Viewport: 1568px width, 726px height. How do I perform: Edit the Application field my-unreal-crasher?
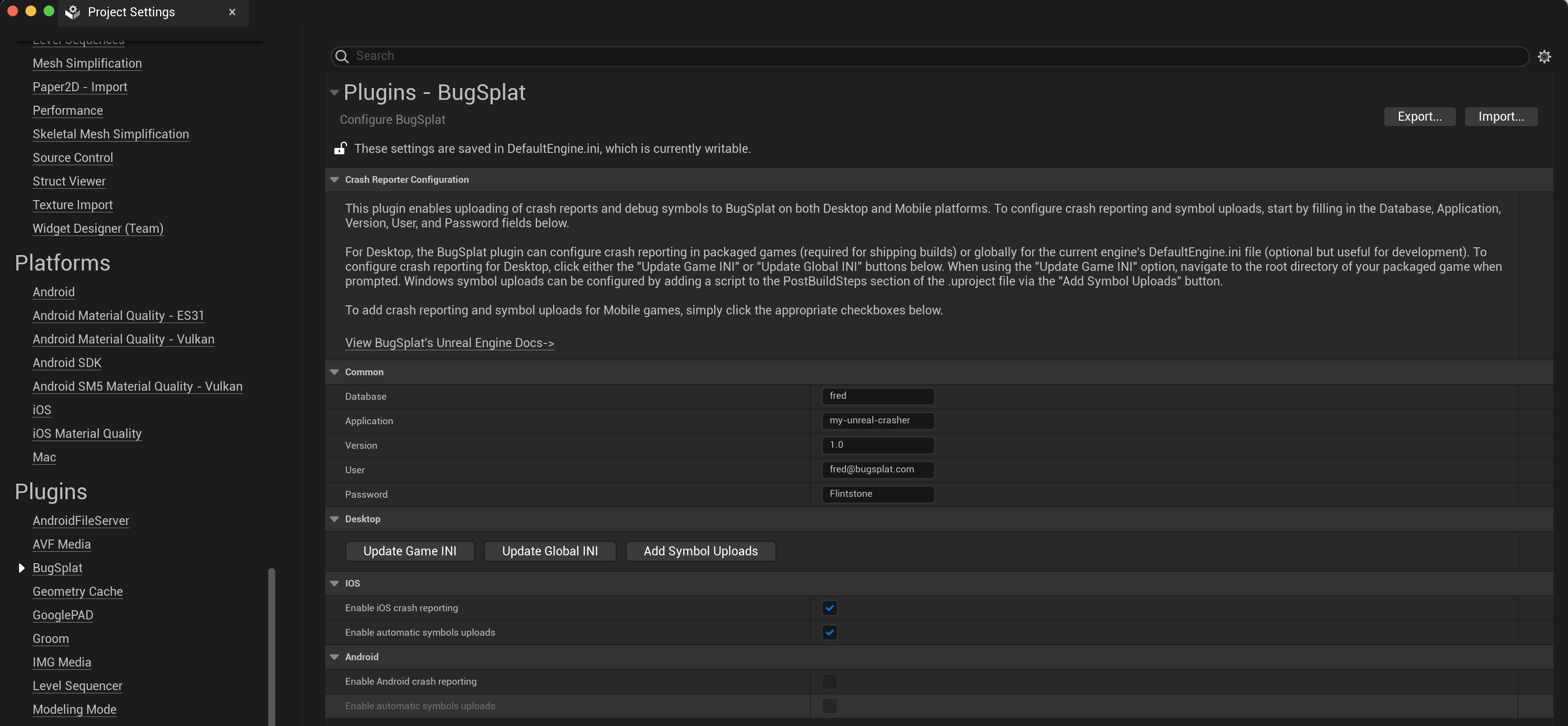pos(878,421)
